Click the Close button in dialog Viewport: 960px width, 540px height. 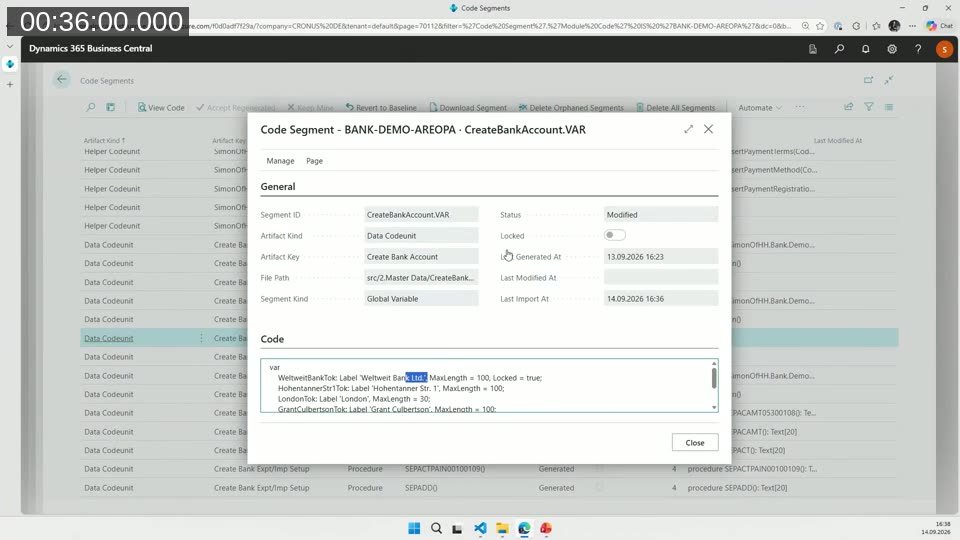click(694, 443)
